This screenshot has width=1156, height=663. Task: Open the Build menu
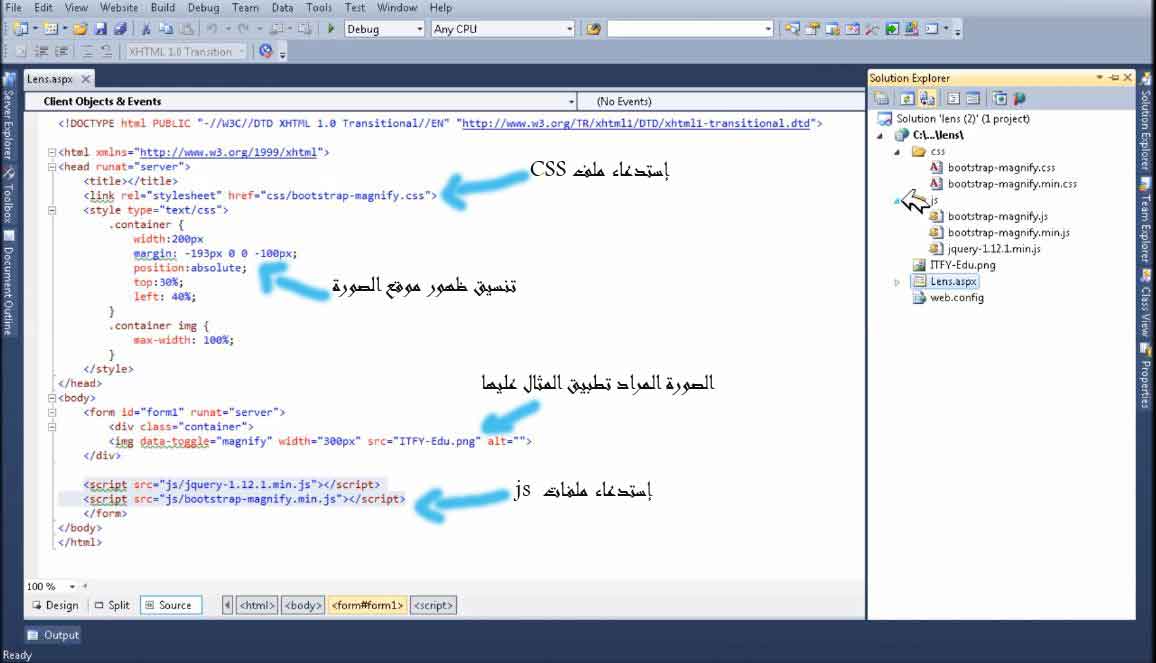(162, 7)
